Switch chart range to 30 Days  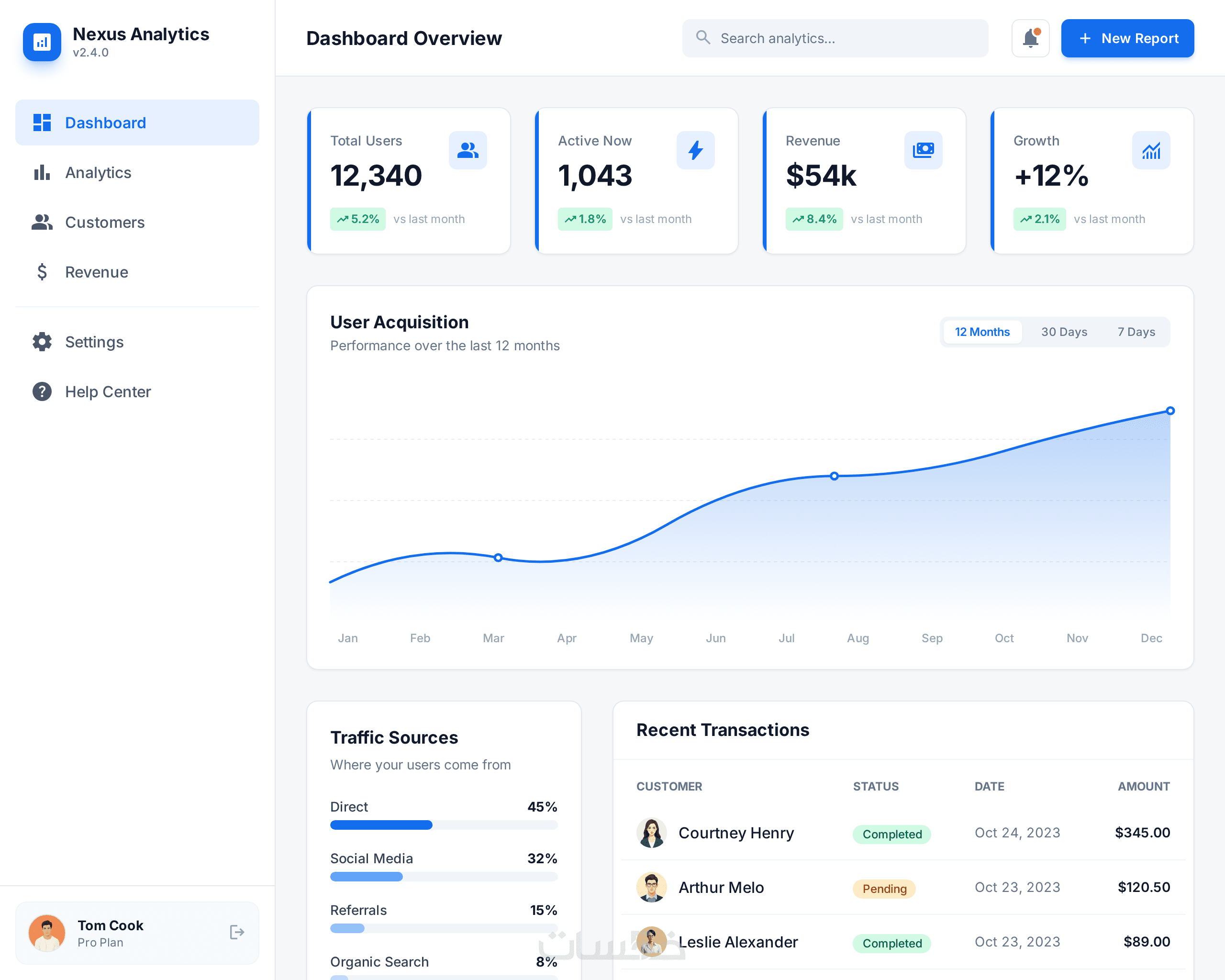pos(1064,332)
